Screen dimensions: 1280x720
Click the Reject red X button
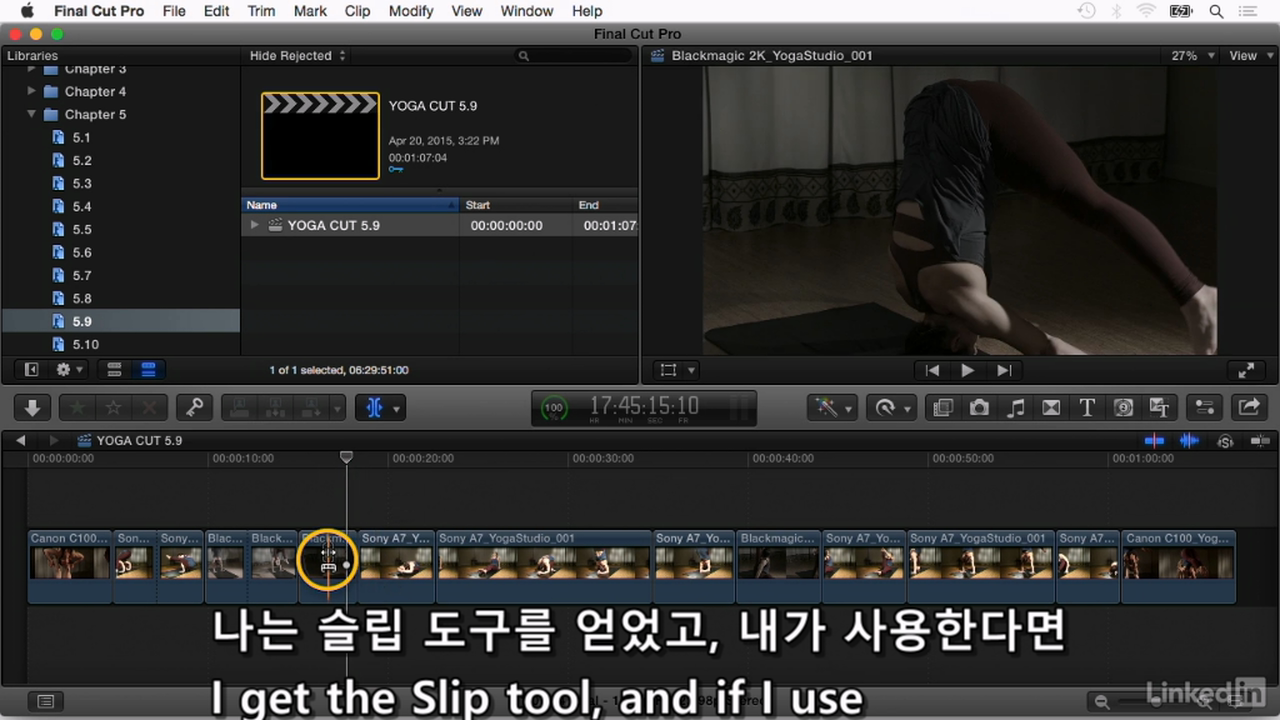[150, 408]
